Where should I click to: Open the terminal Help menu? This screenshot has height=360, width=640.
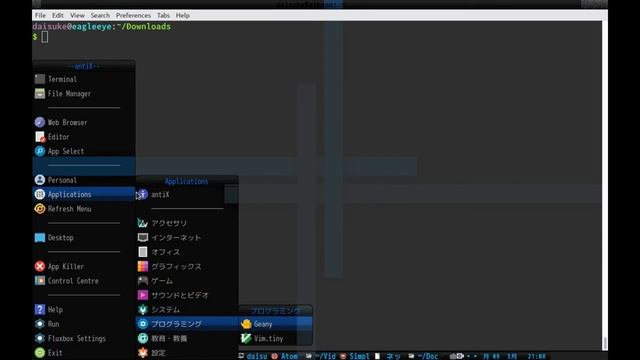(182, 16)
